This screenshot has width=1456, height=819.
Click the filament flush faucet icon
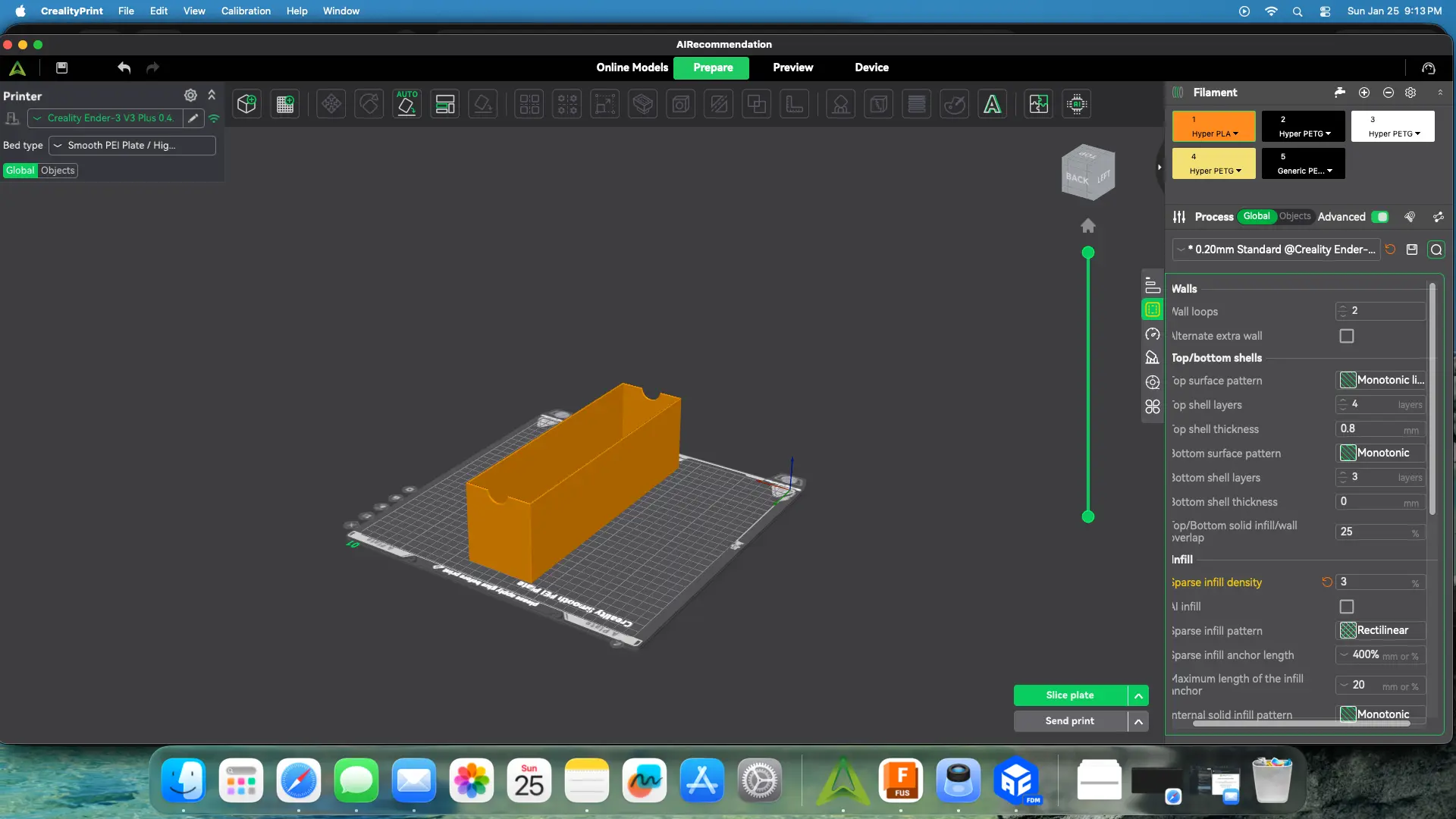(x=1340, y=93)
